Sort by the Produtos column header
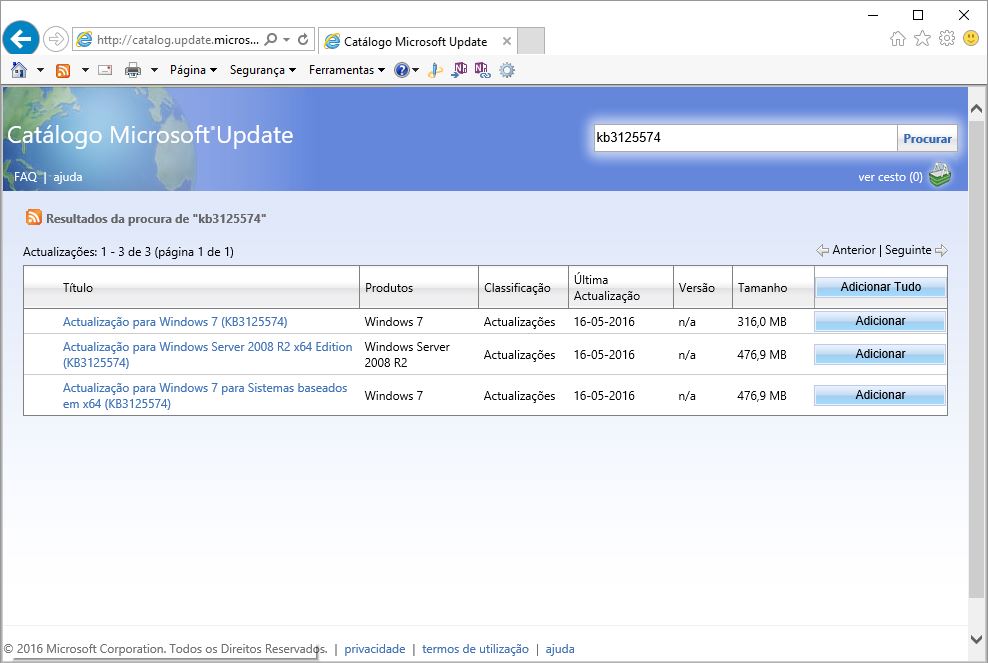Image resolution: width=988 pixels, height=663 pixels. [389, 287]
